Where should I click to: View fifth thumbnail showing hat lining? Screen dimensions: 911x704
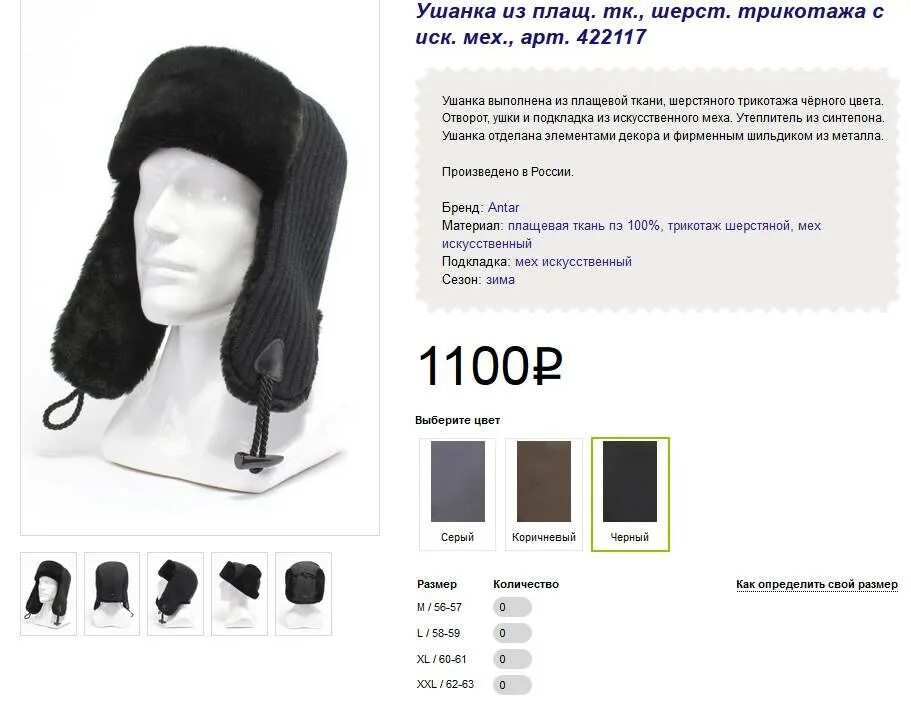click(303, 594)
